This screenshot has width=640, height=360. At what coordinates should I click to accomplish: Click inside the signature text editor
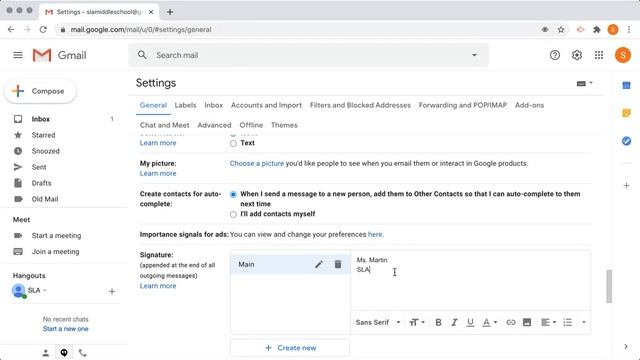[x=470, y=281]
